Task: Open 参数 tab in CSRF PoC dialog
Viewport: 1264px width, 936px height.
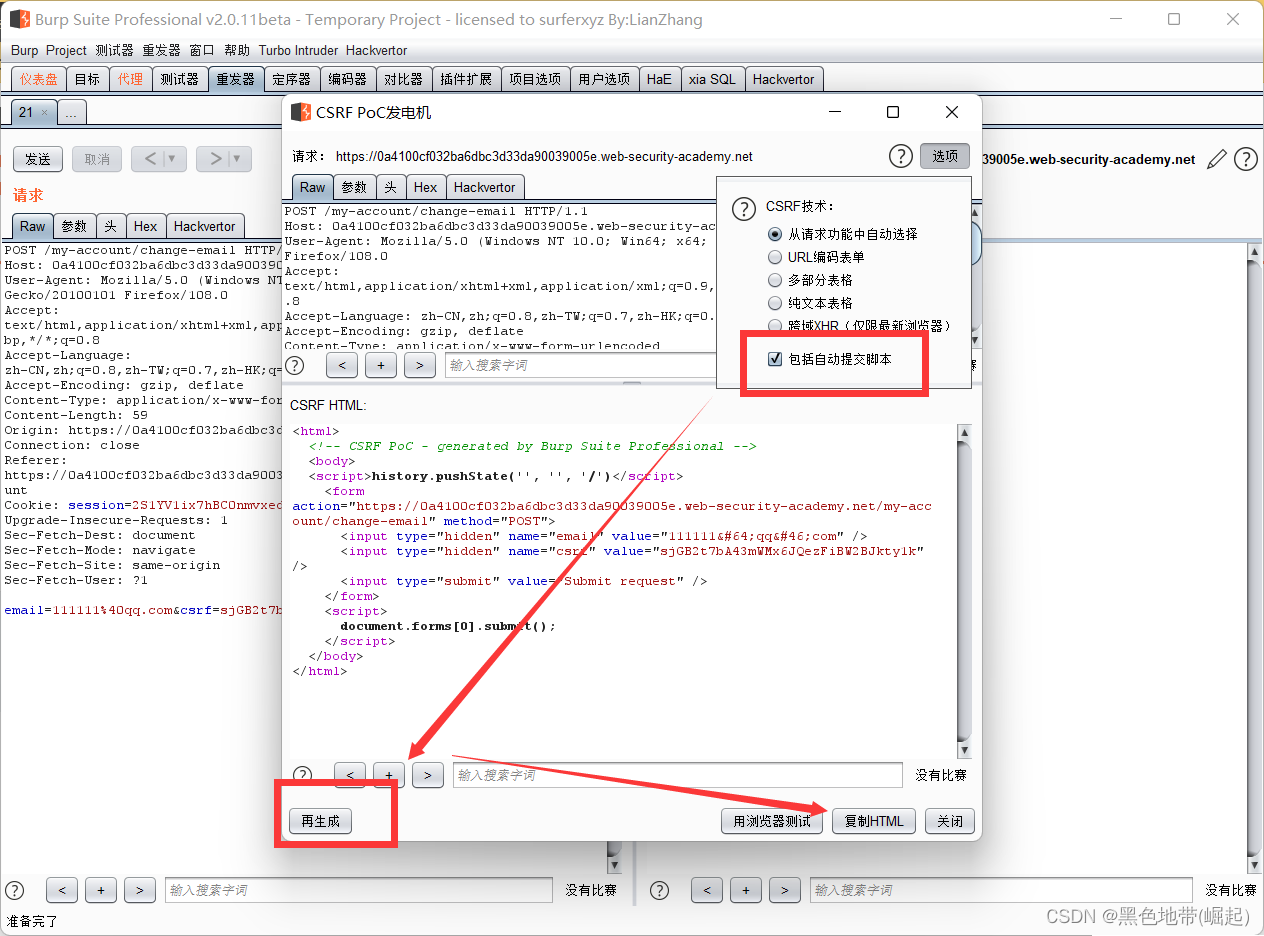Action: 354,187
